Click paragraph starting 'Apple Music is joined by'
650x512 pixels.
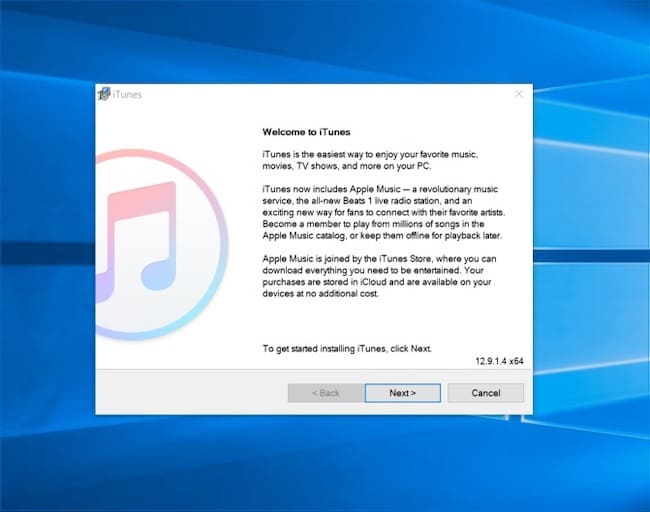click(x=379, y=276)
